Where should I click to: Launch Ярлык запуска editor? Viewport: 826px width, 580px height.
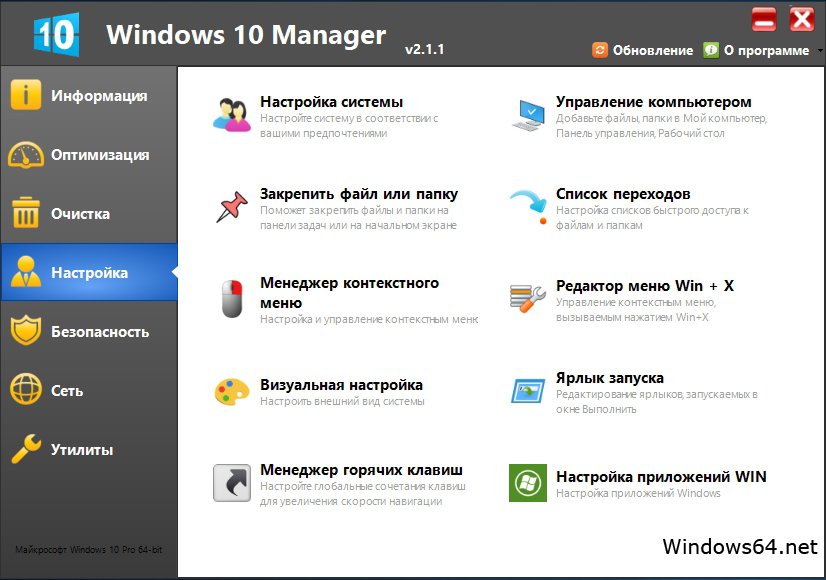pyautogui.click(x=609, y=378)
